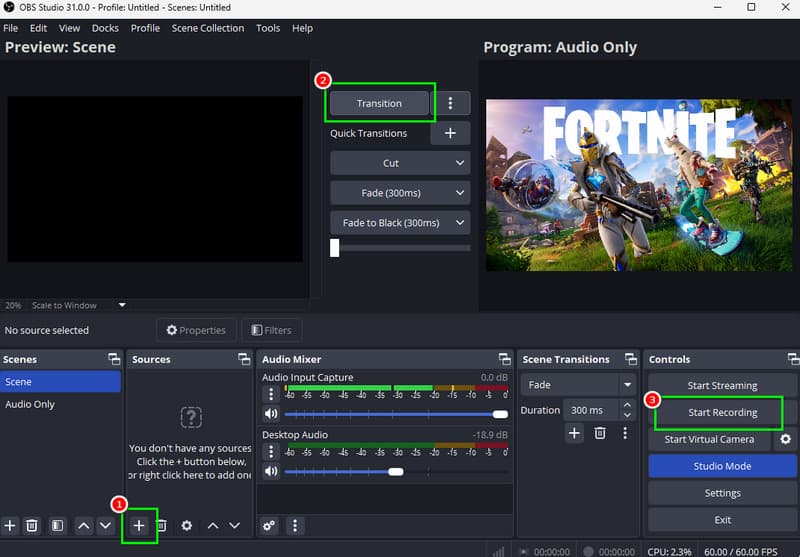Select the 'Scene' item in Scenes list
Screen dimensions: 800x557
click(x=60, y=382)
